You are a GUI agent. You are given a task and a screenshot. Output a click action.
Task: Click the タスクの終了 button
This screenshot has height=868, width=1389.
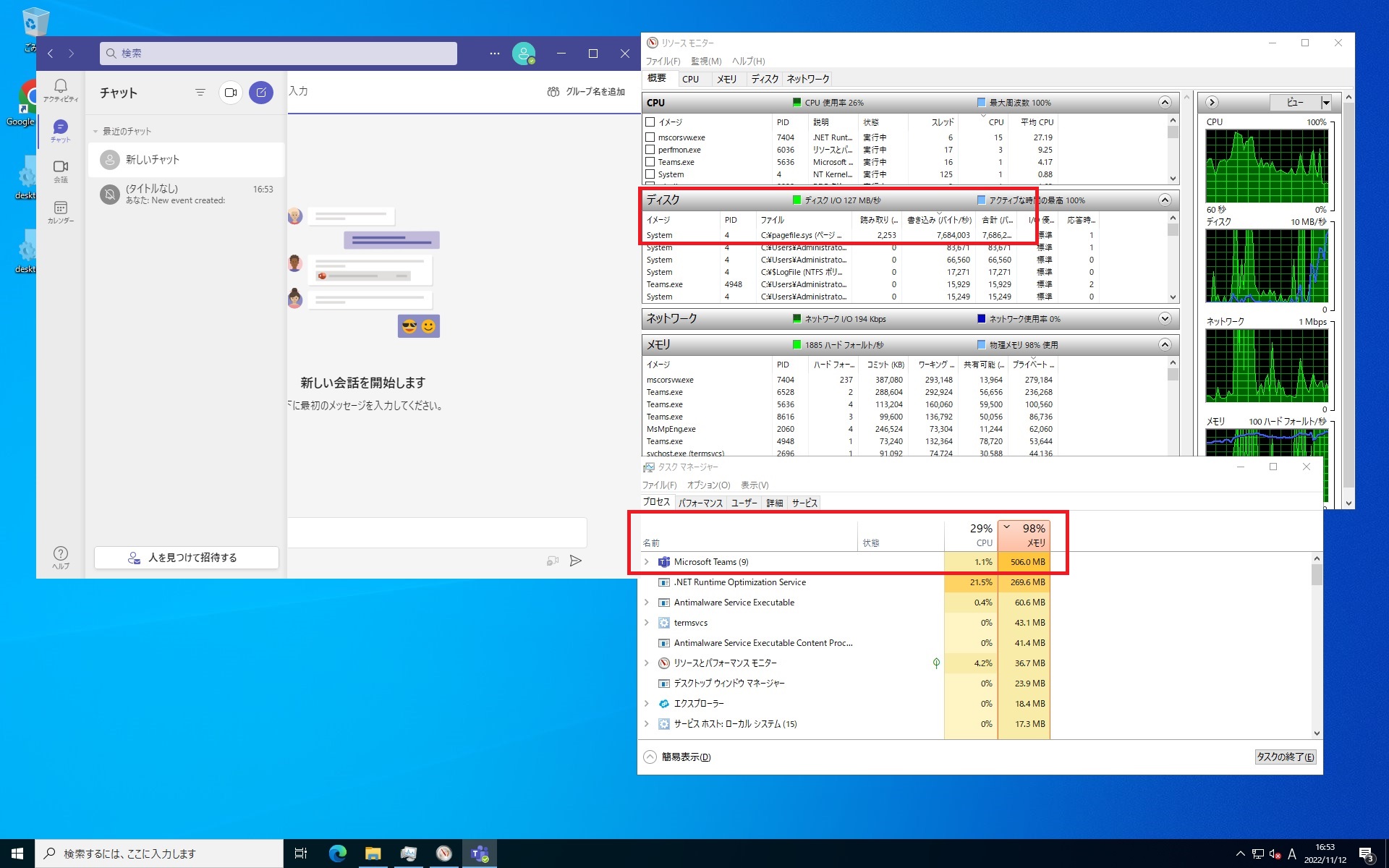pyautogui.click(x=1285, y=757)
